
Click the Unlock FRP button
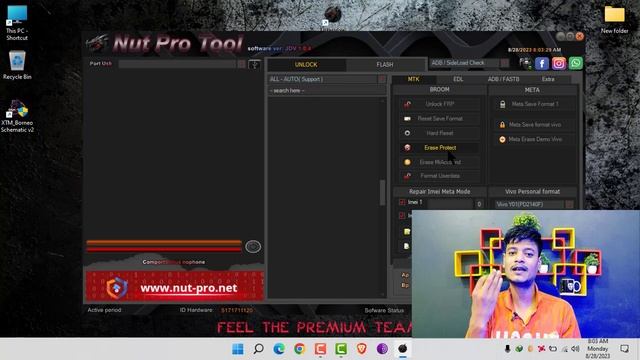tap(440, 104)
